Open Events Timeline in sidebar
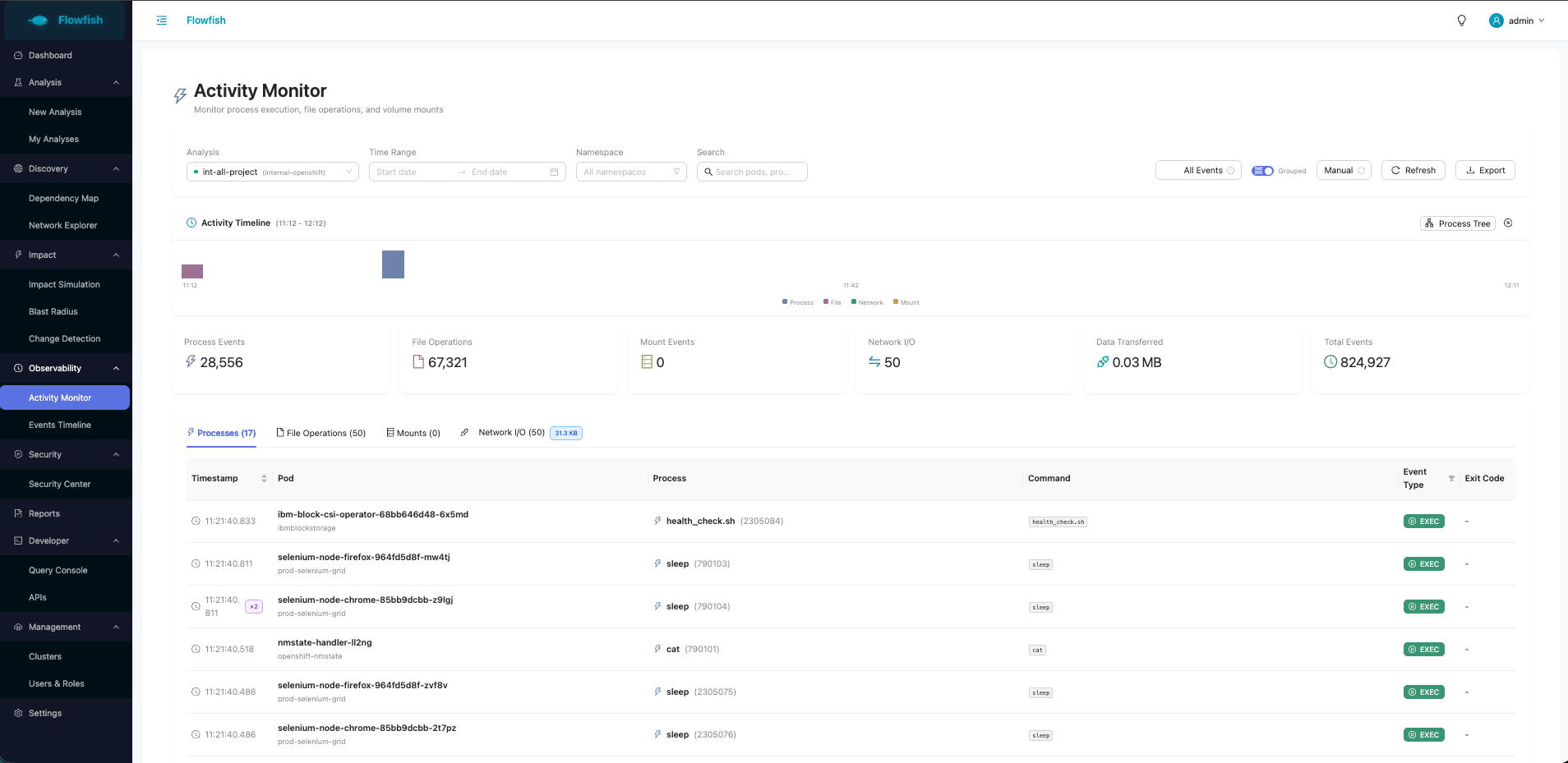 tap(60, 425)
